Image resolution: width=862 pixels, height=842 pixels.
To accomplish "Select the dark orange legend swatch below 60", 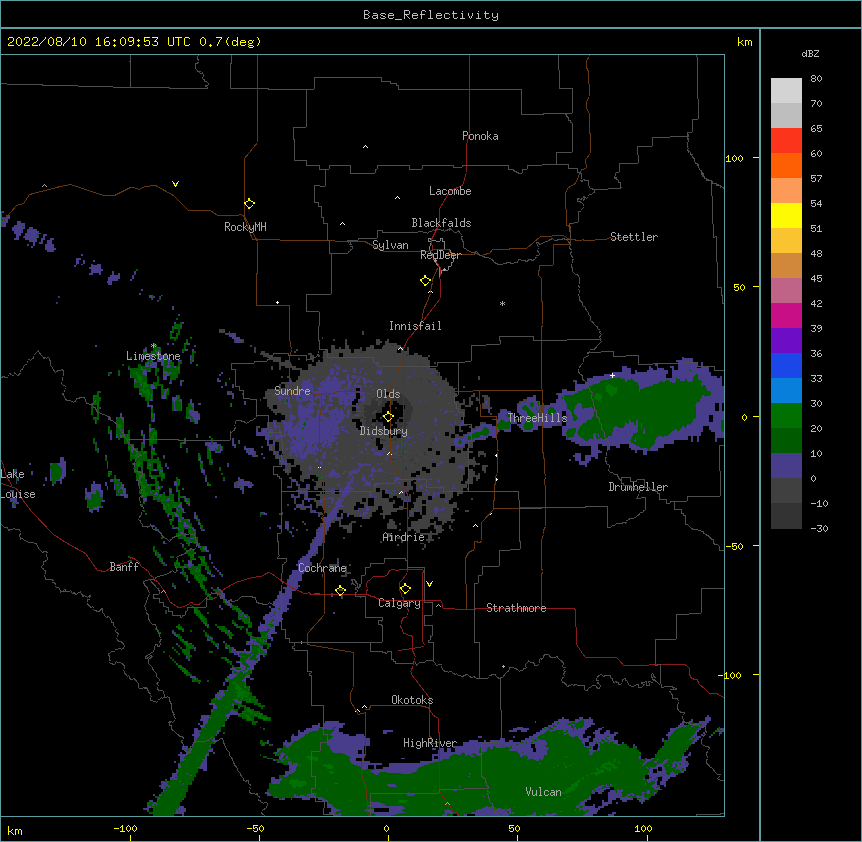I will (786, 165).
